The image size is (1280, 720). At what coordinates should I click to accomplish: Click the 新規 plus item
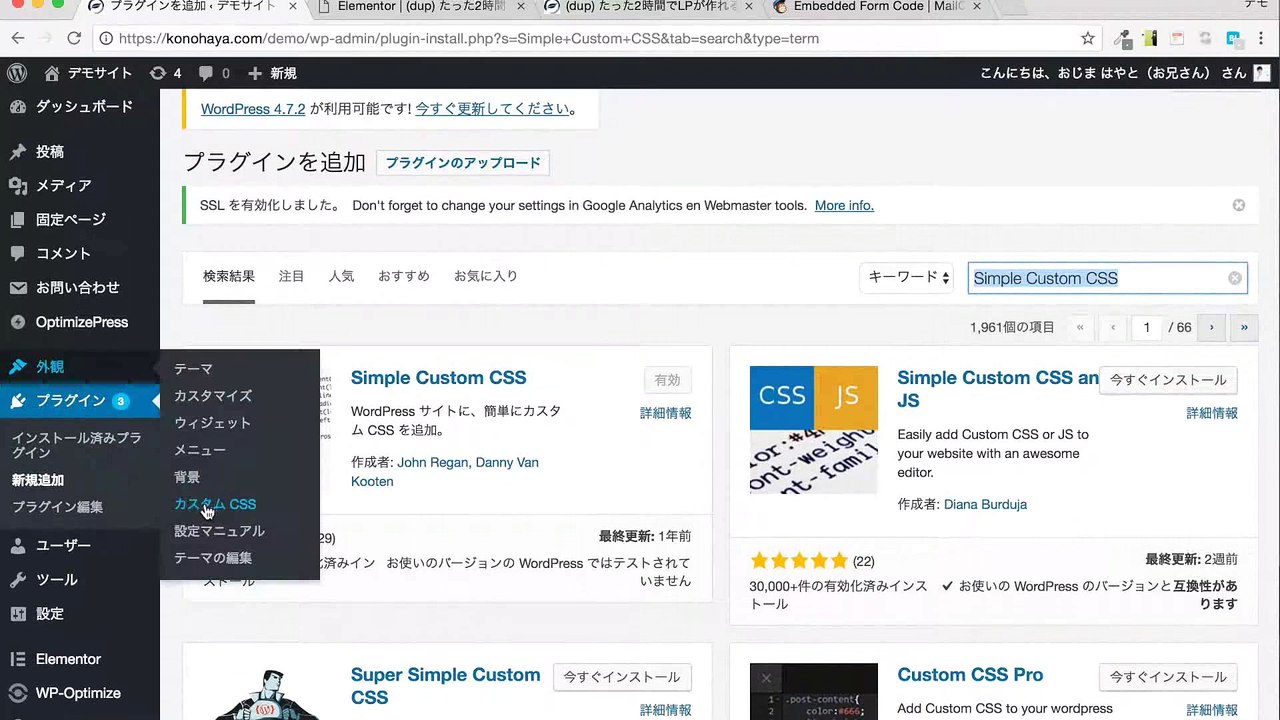coord(272,73)
